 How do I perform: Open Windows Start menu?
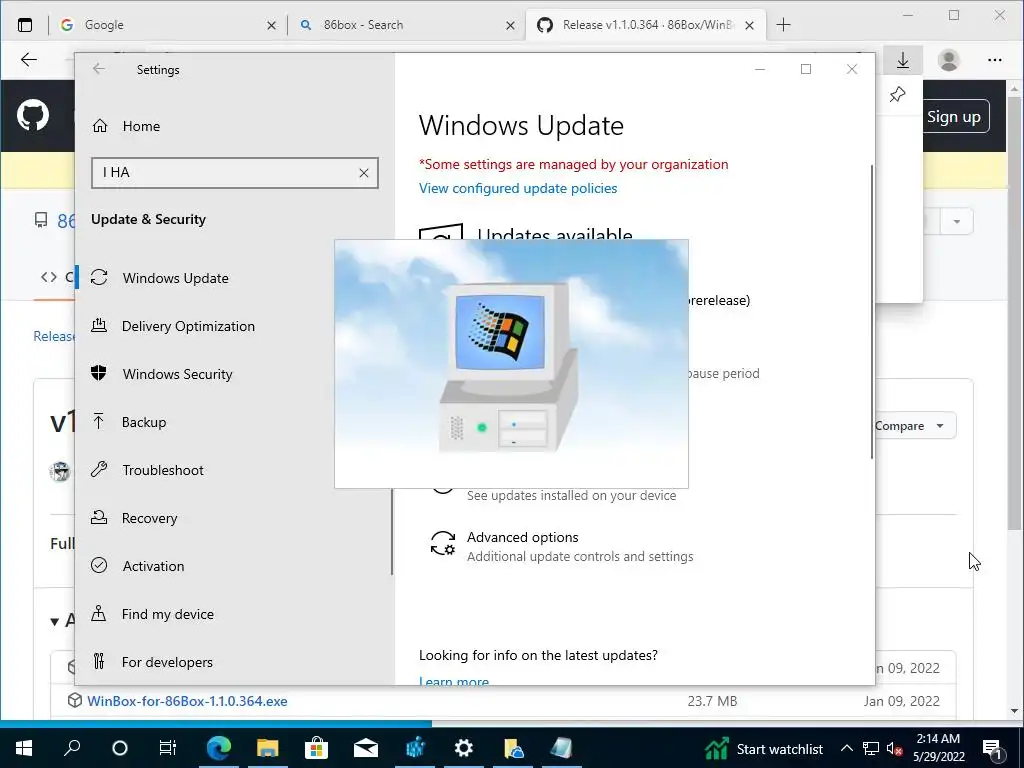24,748
